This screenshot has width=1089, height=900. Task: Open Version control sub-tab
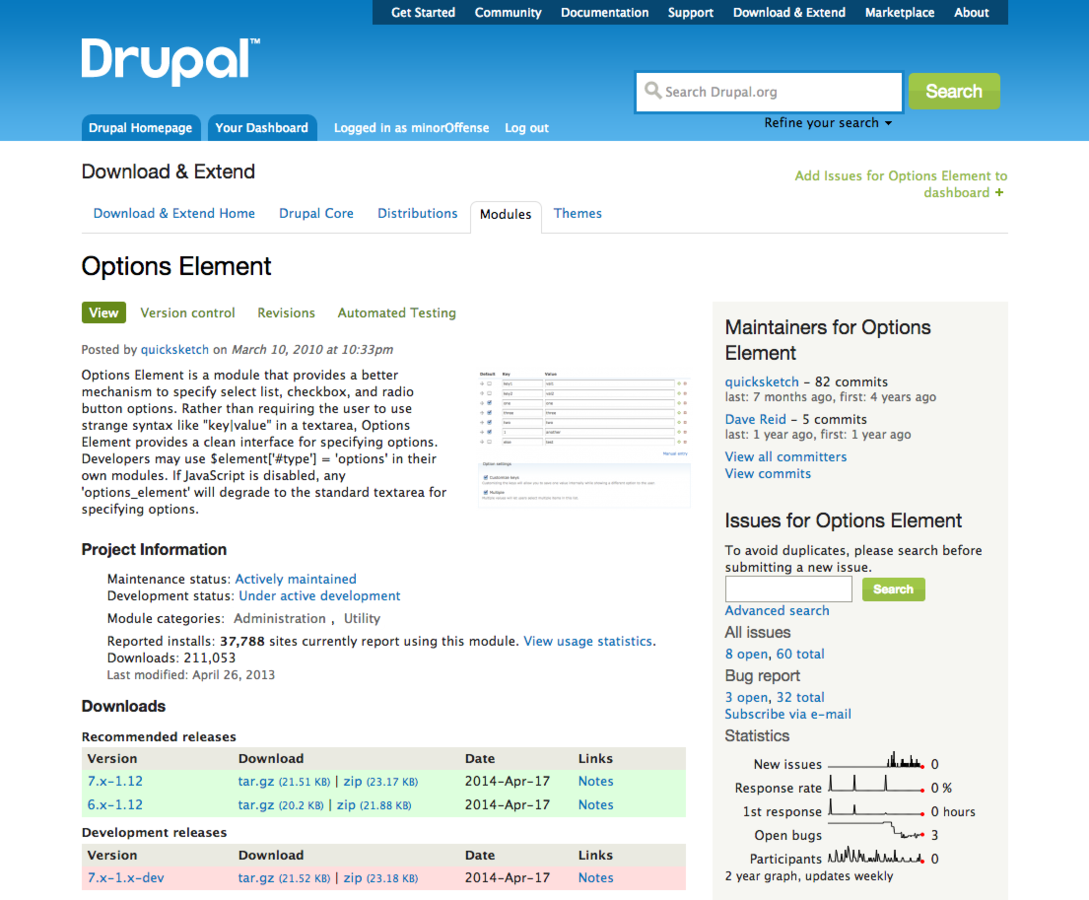click(188, 313)
